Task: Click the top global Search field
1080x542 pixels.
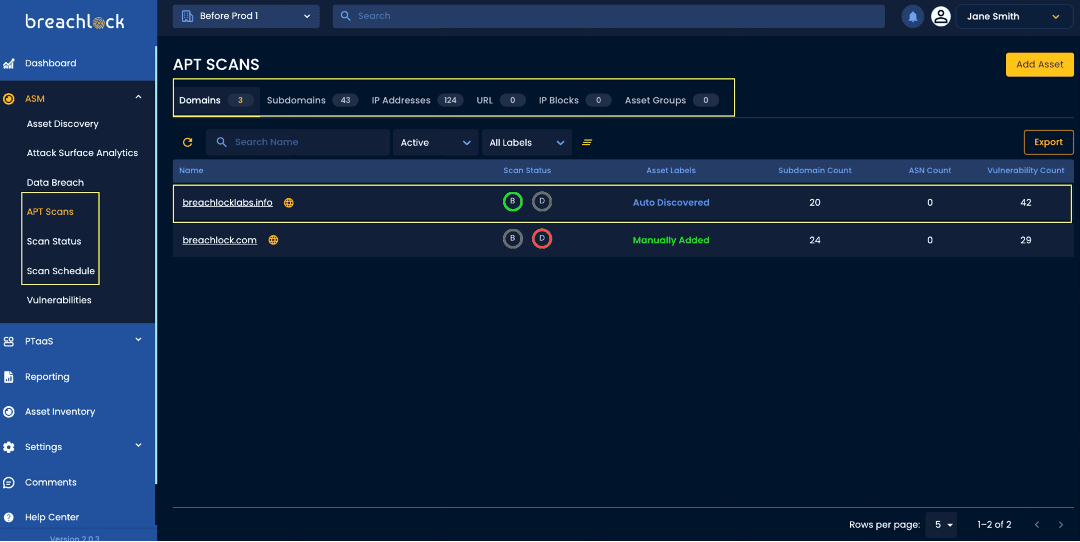Action: coord(608,17)
